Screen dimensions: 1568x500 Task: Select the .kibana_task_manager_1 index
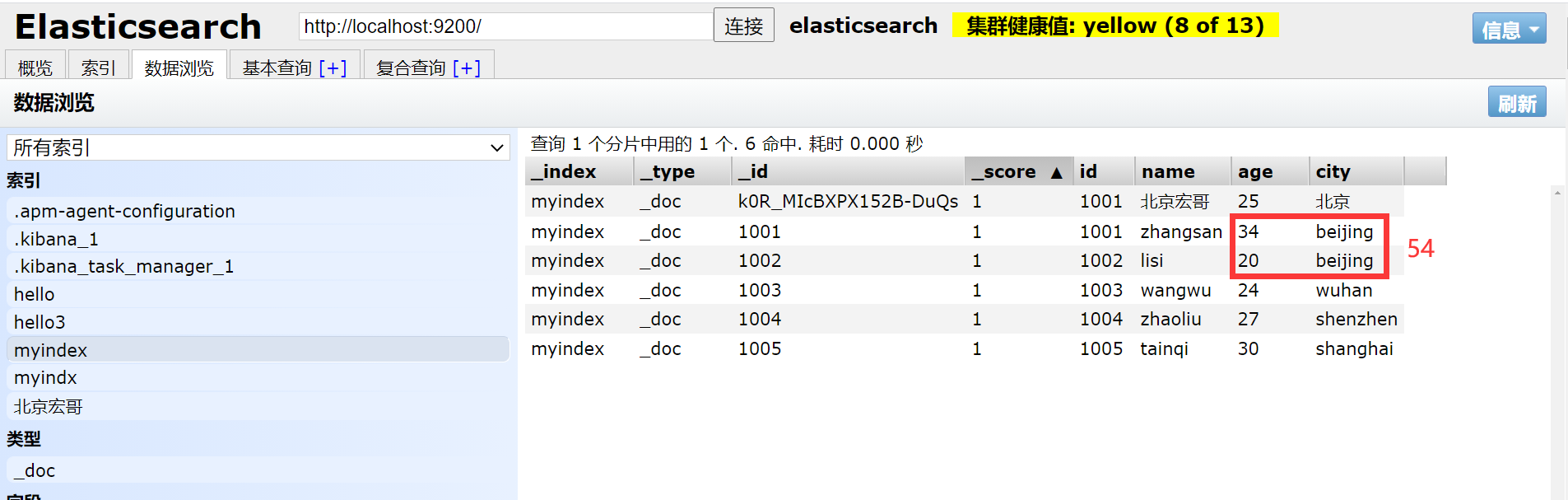click(x=258, y=266)
